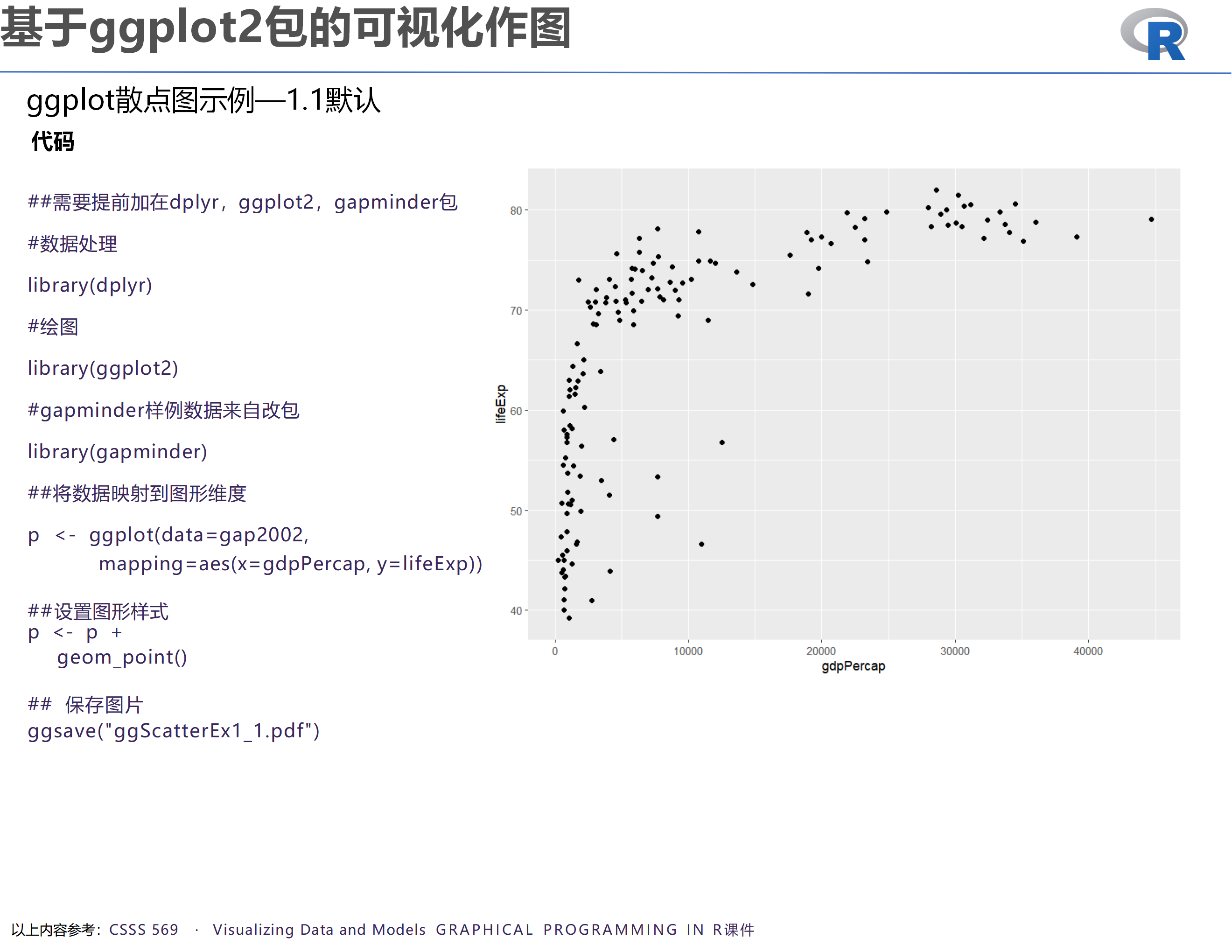Screen dimensions: 1232x952
Task: Select the slide title 基于ggplot2包的可视化作图
Action: [286, 28]
